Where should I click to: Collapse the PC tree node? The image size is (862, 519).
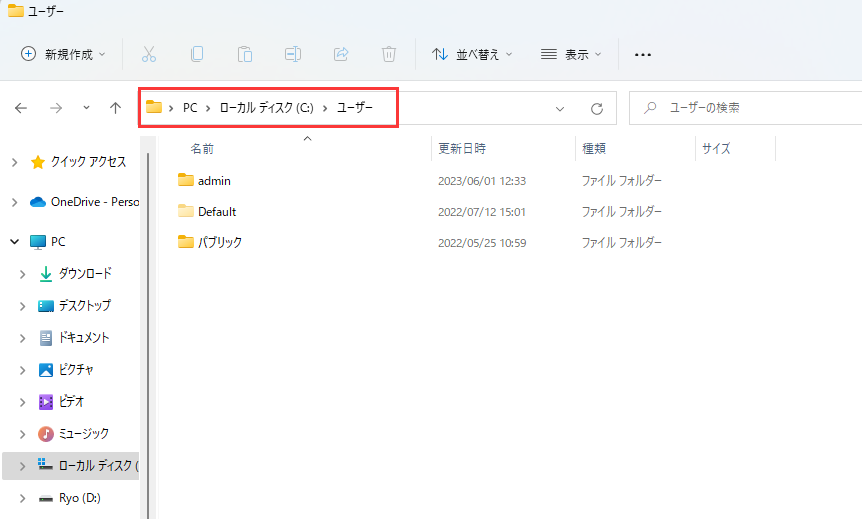(15, 241)
